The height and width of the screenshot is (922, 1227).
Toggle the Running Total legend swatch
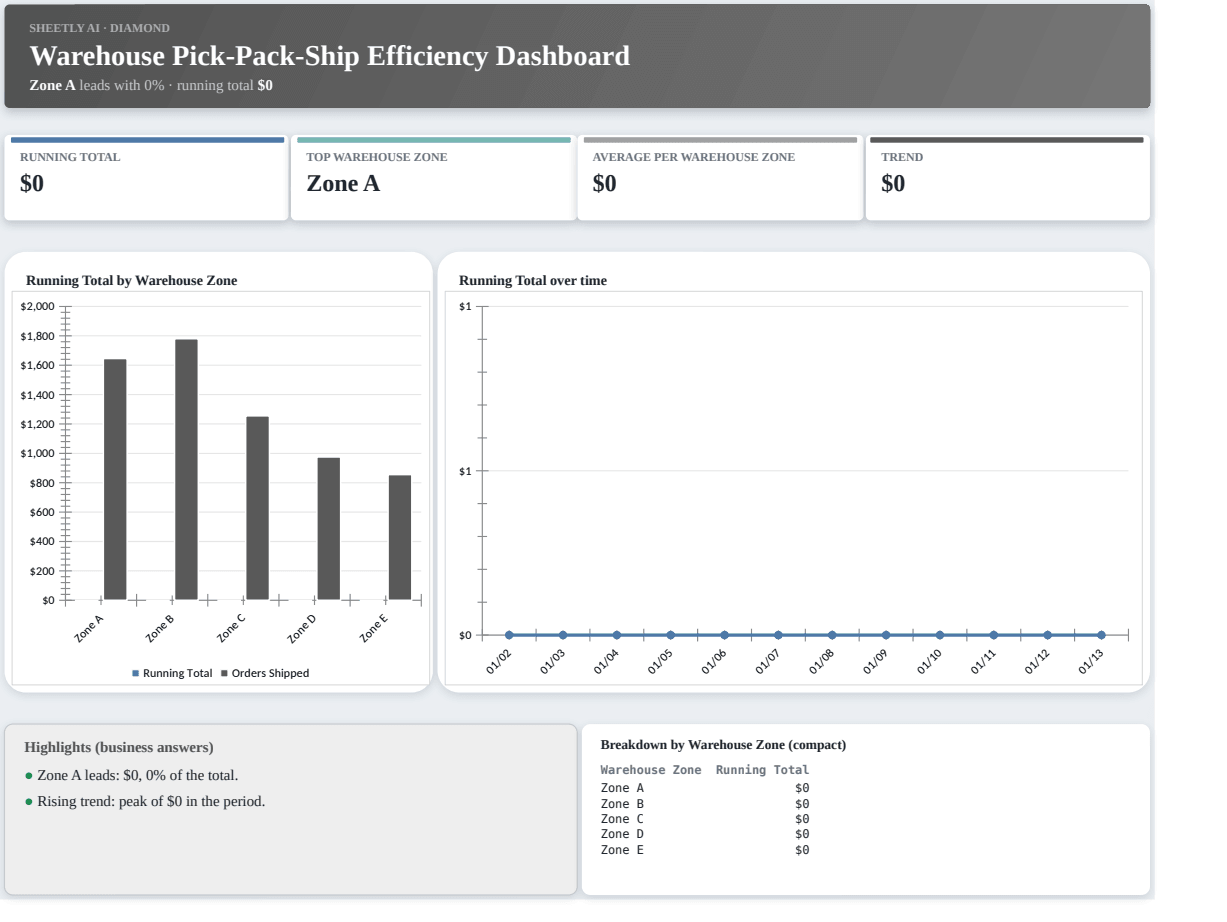click(136, 673)
